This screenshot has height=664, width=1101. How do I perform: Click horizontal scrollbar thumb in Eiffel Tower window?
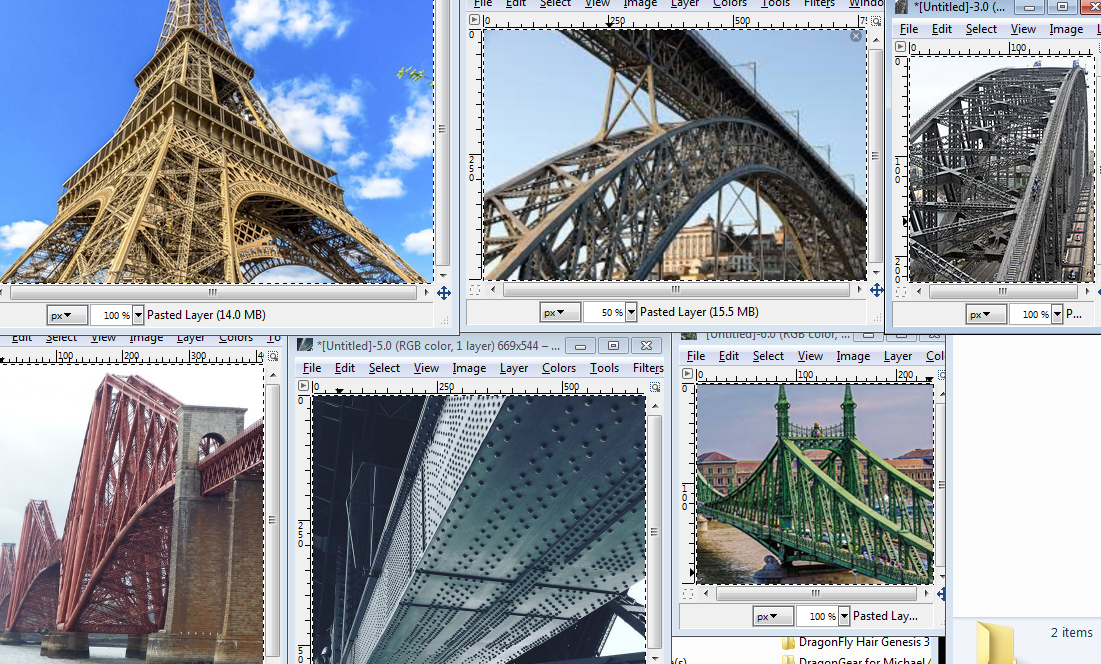pos(213,292)
